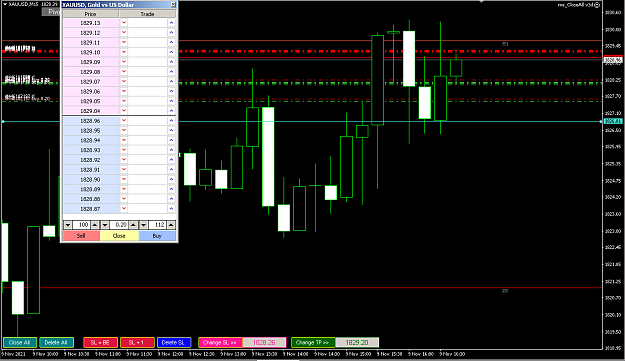625x361 pixels.
Task: Click red sell arrow at price 1828.95
Action: [x=124, y=130]
